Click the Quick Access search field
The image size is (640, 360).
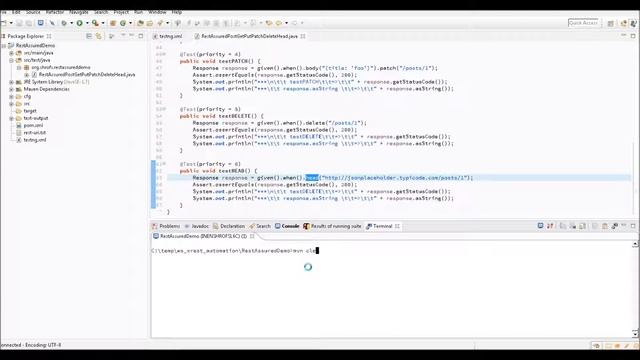[x=583, y=23]
